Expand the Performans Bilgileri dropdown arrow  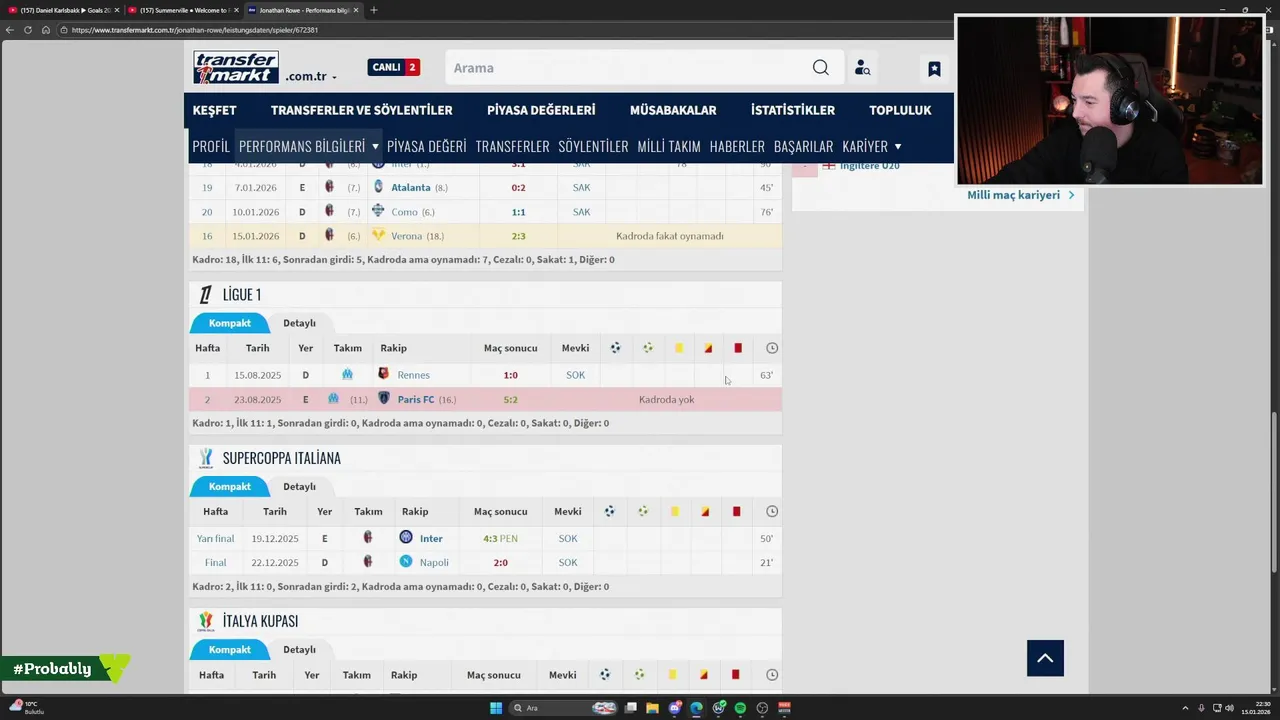pyautogui.click(x=375, y=147)
